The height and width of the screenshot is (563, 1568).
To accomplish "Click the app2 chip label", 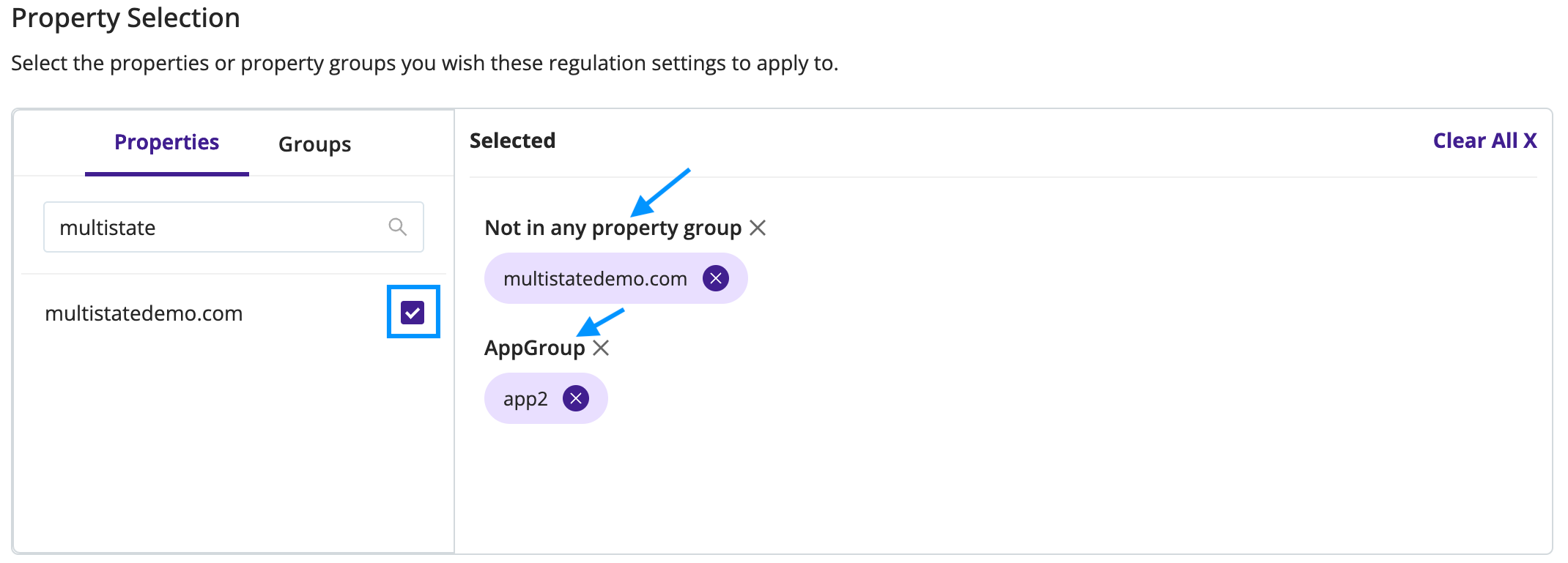I will (525, 399).
